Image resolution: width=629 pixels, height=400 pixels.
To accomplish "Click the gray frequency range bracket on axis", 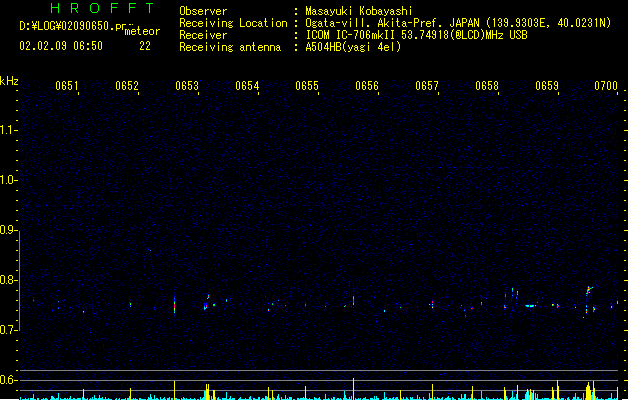I will tap(19, 281).
